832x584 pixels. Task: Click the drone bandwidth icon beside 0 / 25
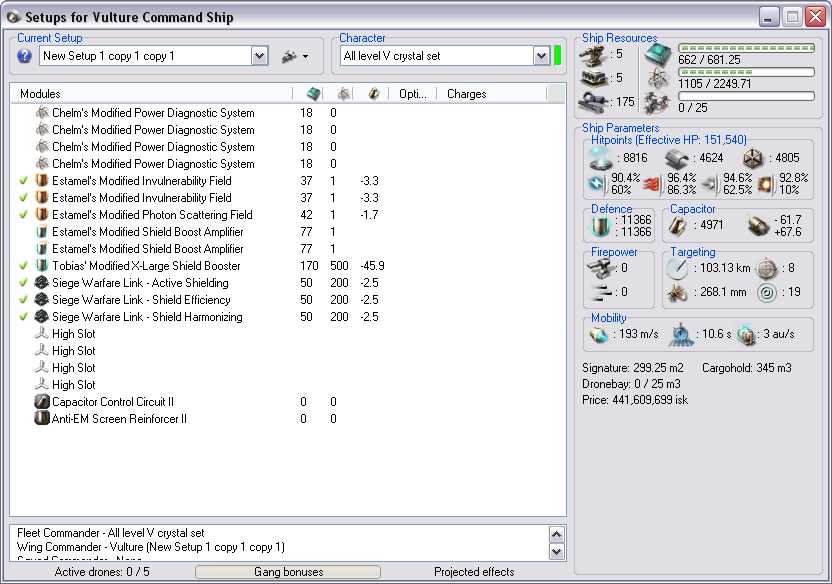tap(657, 102)
